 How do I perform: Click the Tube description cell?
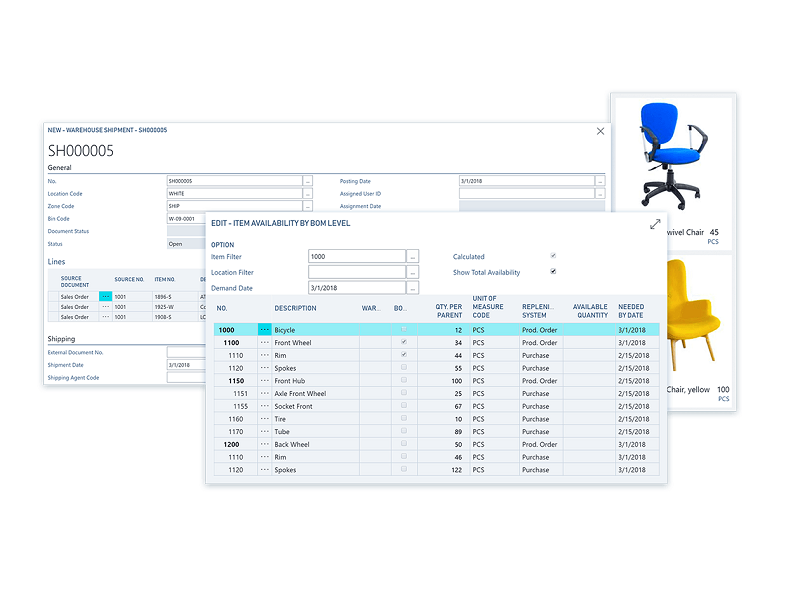315,432
